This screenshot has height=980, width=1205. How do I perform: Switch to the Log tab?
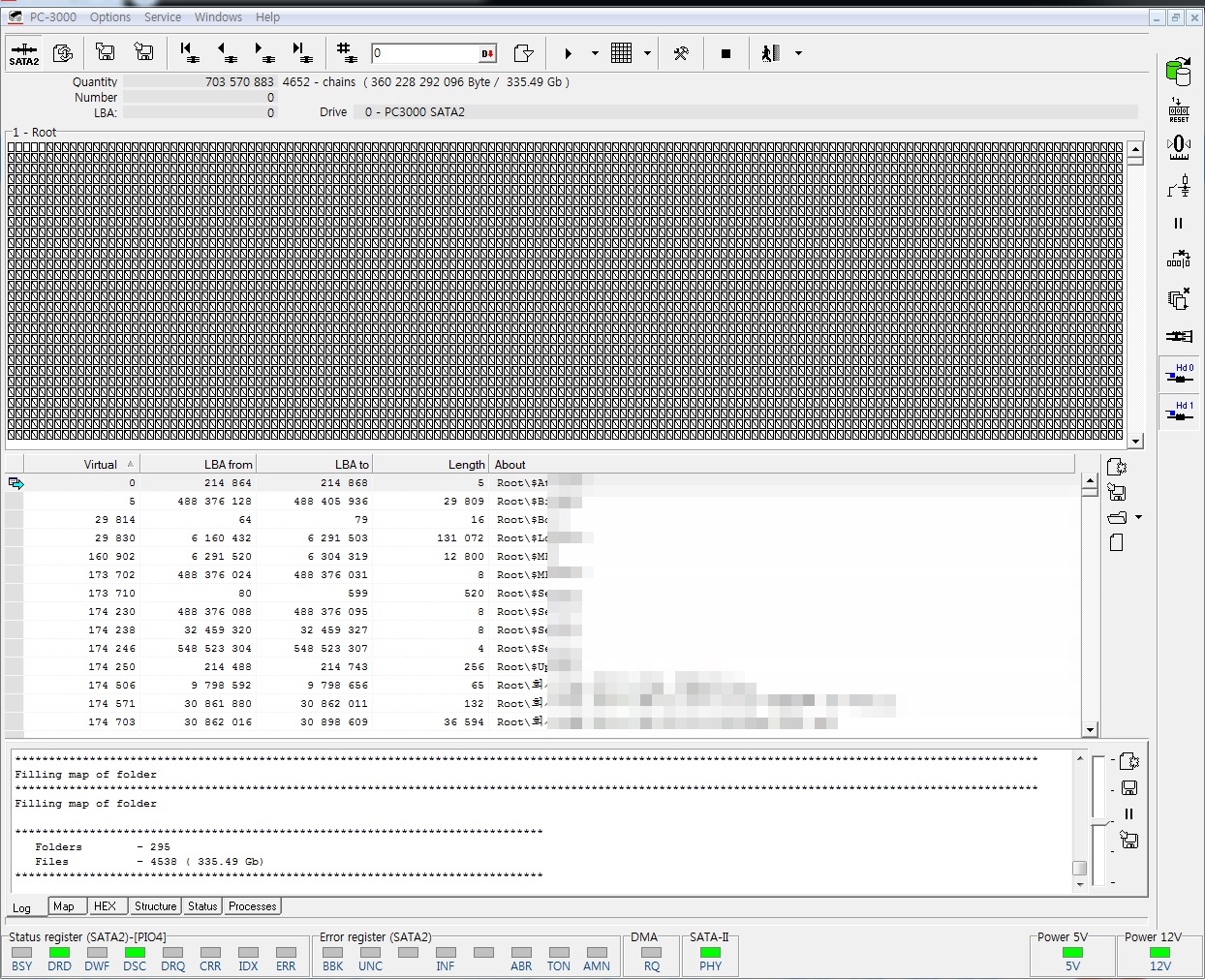point(21,907)
